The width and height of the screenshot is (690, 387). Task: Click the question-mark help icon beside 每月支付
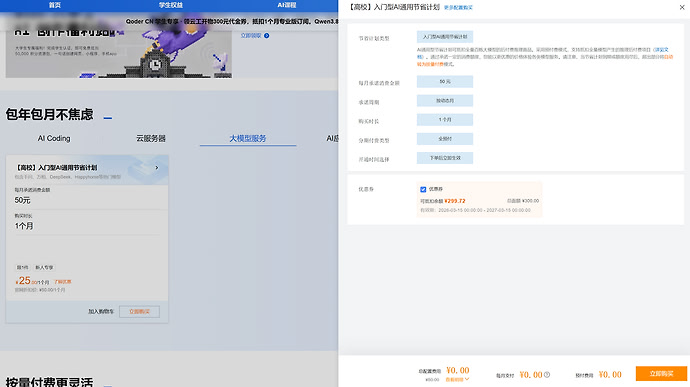tap(547, 375)
